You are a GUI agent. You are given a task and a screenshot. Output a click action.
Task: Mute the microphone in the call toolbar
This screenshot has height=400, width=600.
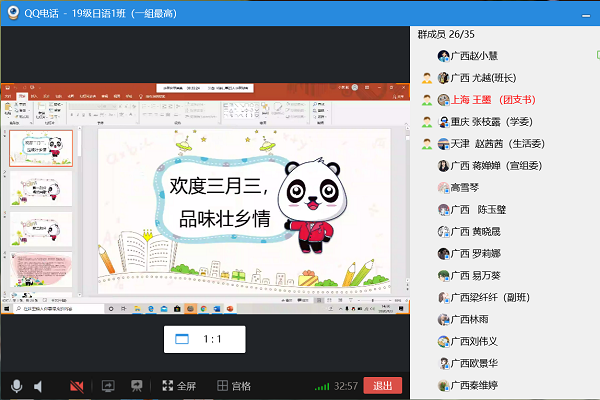(16, 386)
